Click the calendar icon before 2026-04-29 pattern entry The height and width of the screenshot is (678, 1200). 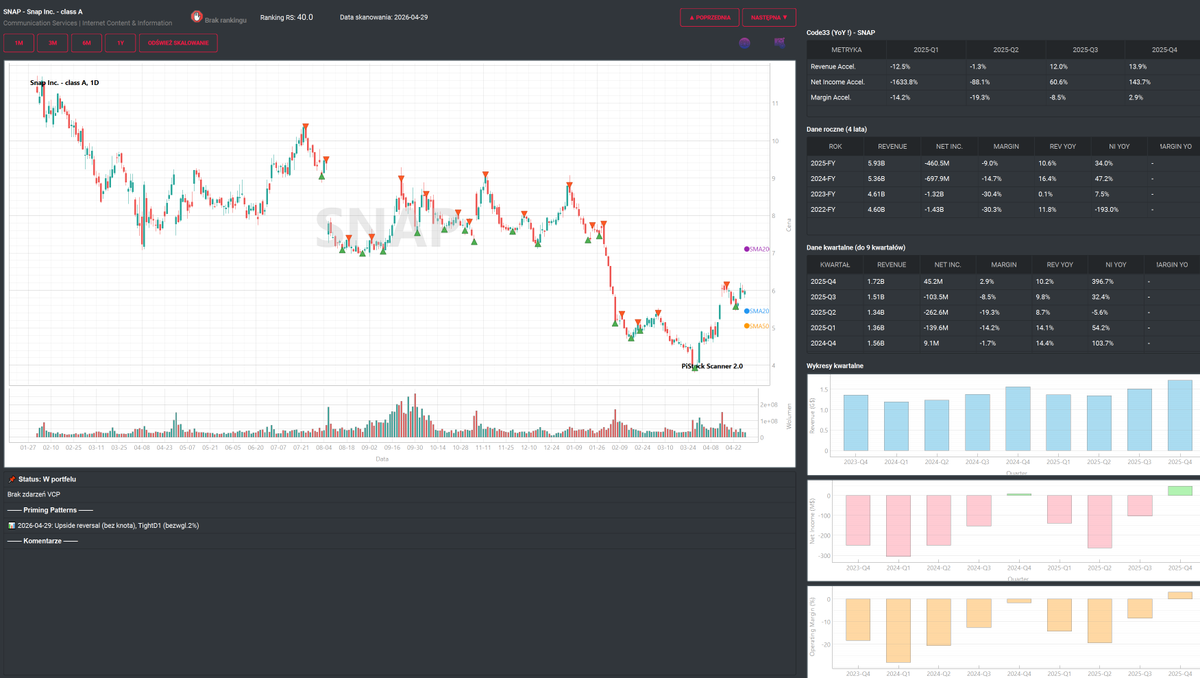point(11,525)
